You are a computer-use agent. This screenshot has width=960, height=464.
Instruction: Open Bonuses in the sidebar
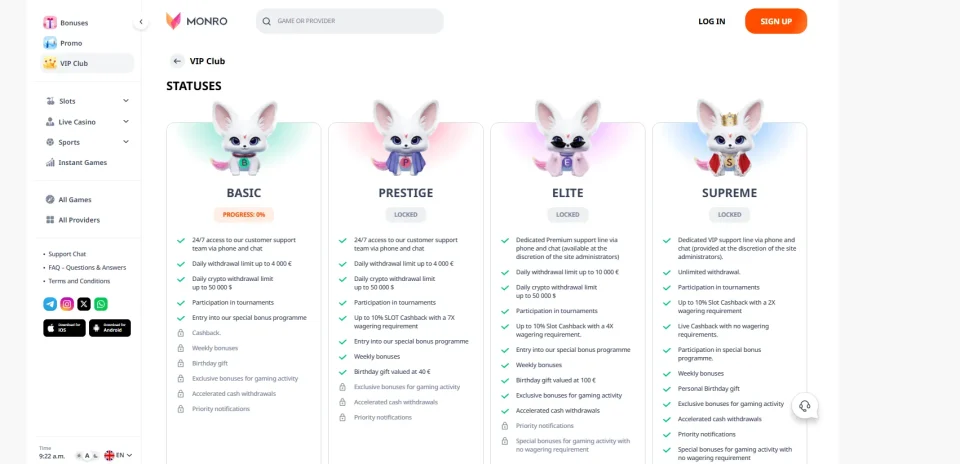coord(66,23)
